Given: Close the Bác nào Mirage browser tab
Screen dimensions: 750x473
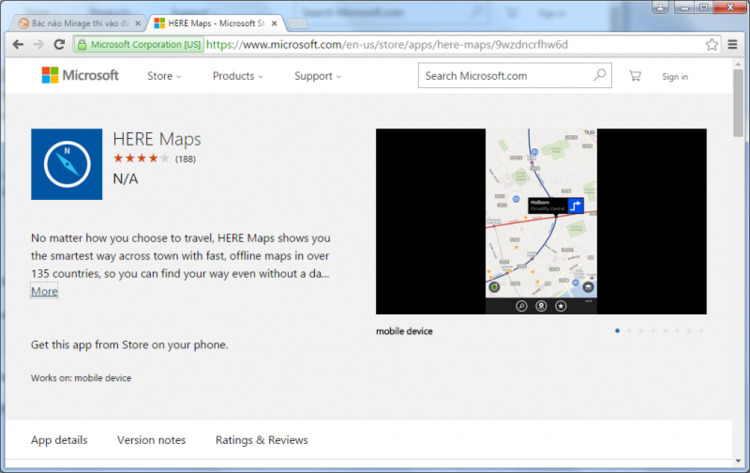Looking at the screenshot, I should point(138,23).
